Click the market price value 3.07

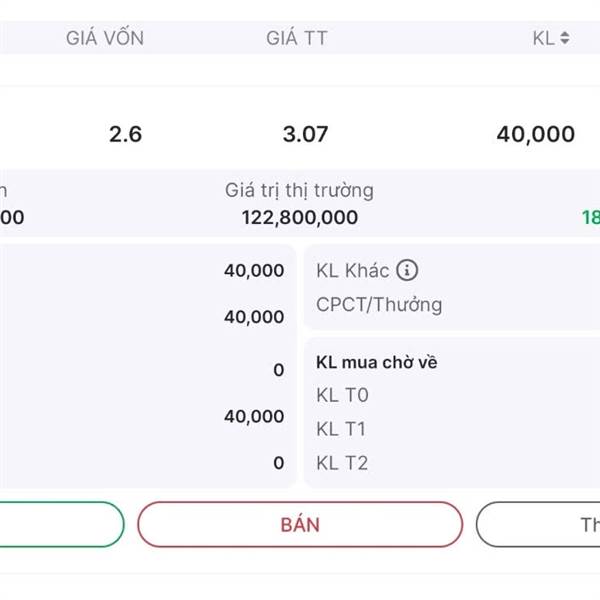pos(305,134)
